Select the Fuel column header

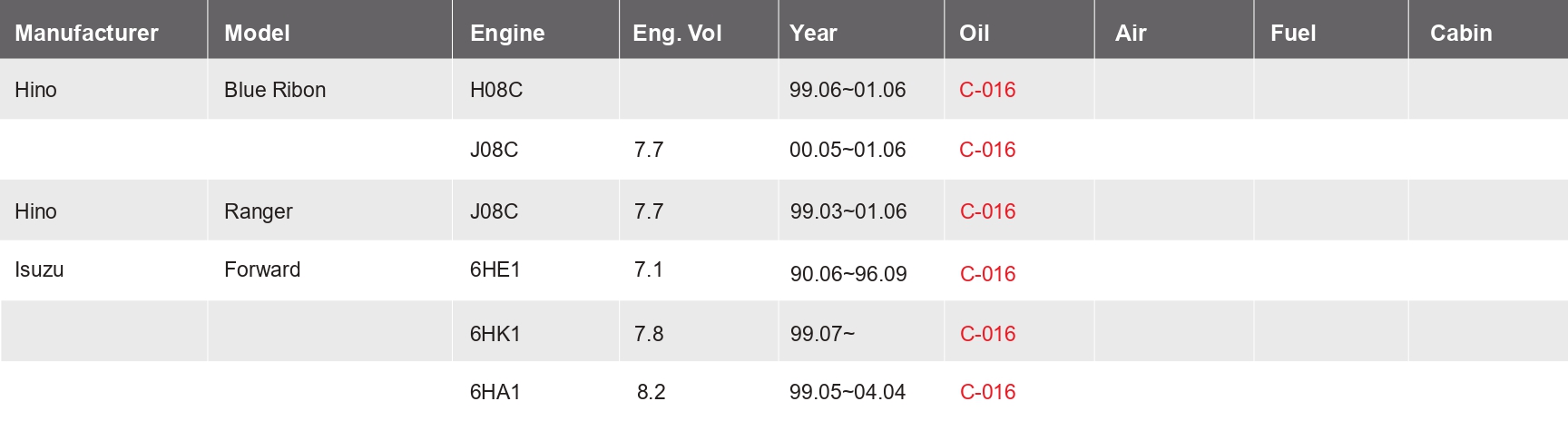(1293, 34)
